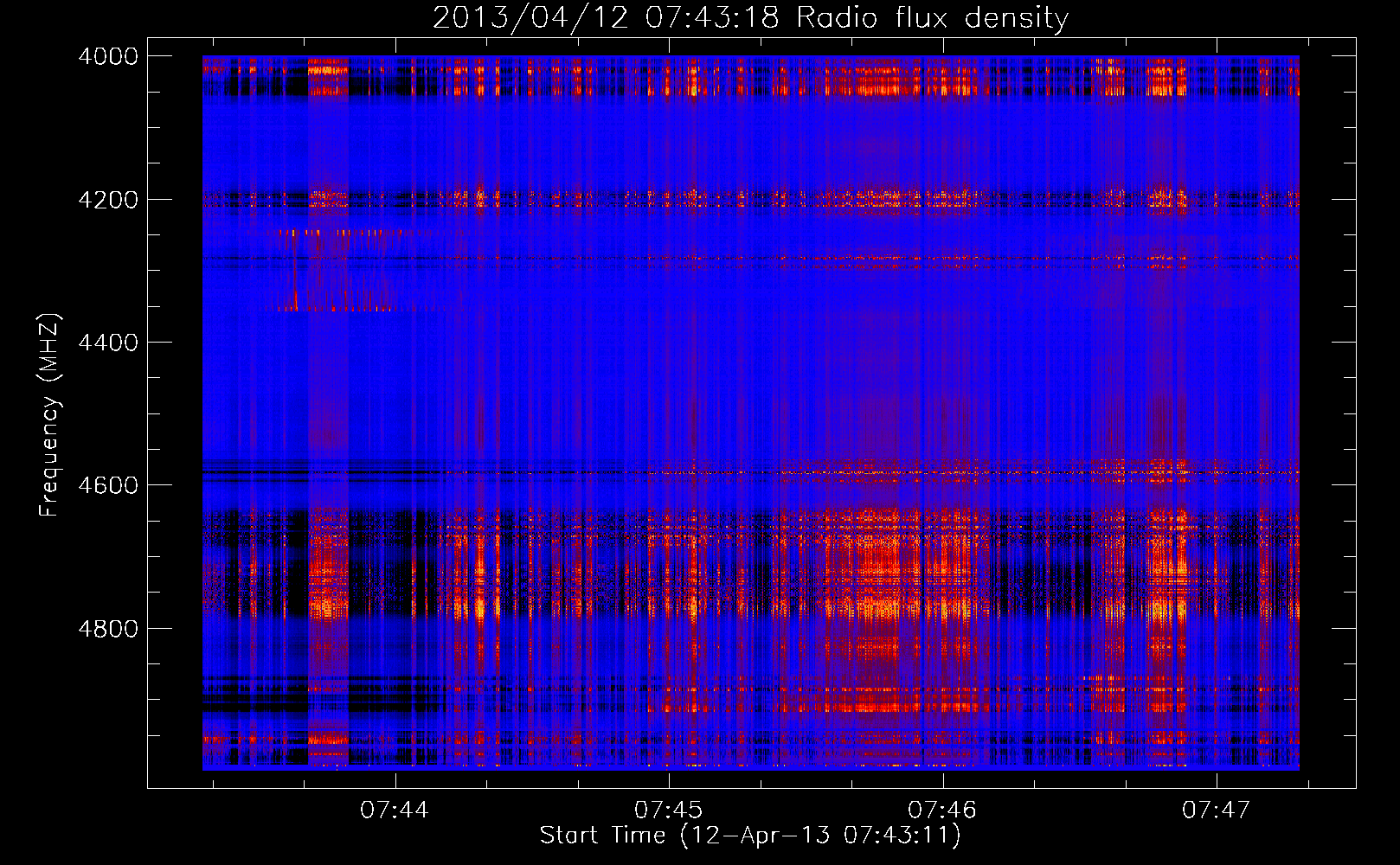Click the 'Frequency (MHZ)' y-axis label
1400x865 pixels.
pyautogui.click(x=50, y=415)
